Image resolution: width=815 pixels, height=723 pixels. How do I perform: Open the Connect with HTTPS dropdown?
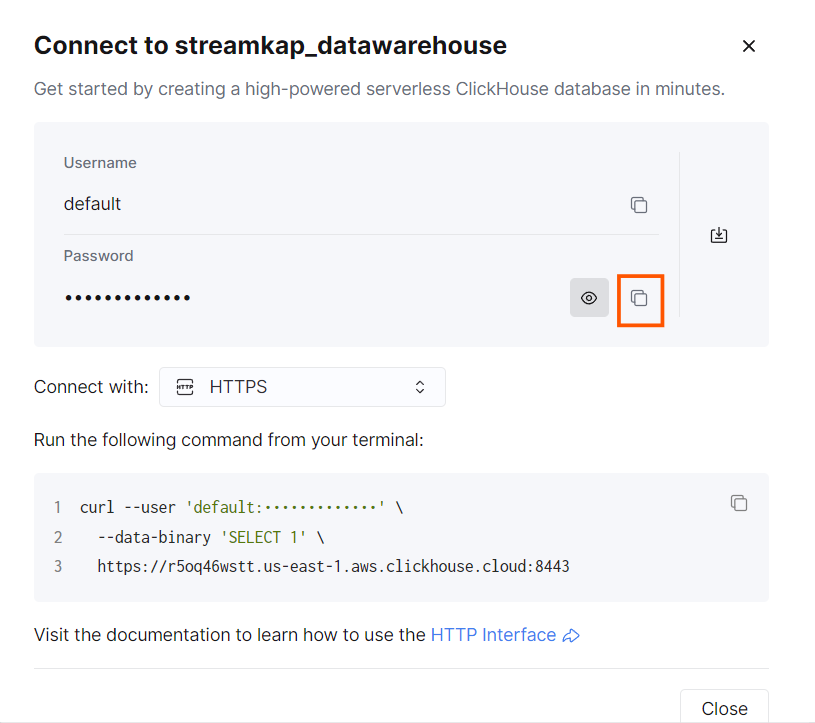302,387
